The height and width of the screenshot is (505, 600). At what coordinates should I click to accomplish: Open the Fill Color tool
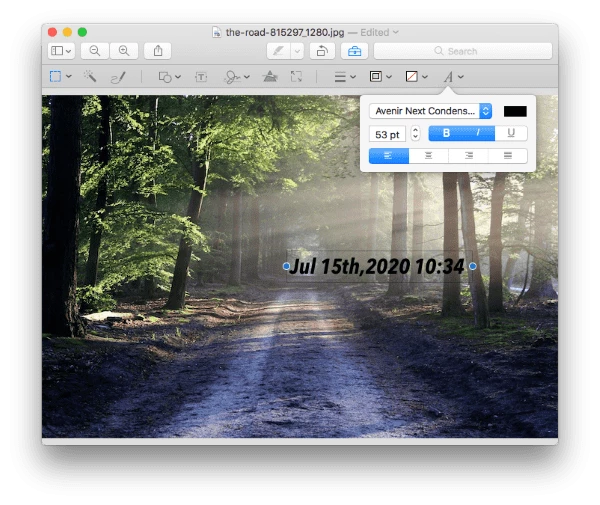[411, 77]
